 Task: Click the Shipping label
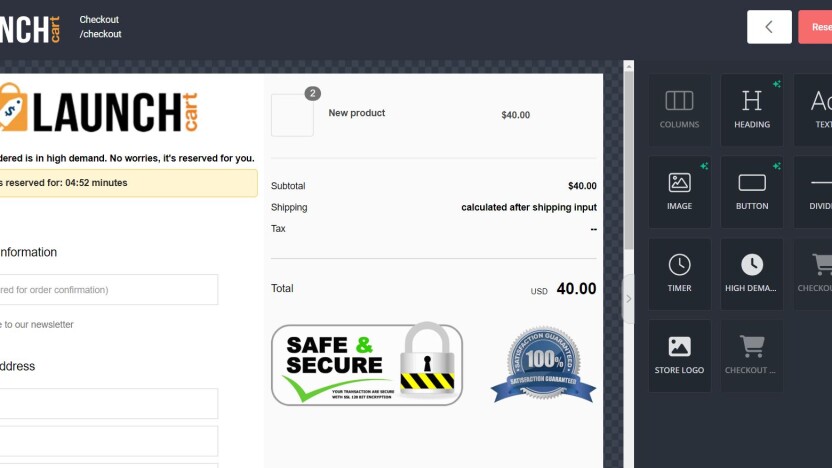pyautogui.click(x=289, y=207)
